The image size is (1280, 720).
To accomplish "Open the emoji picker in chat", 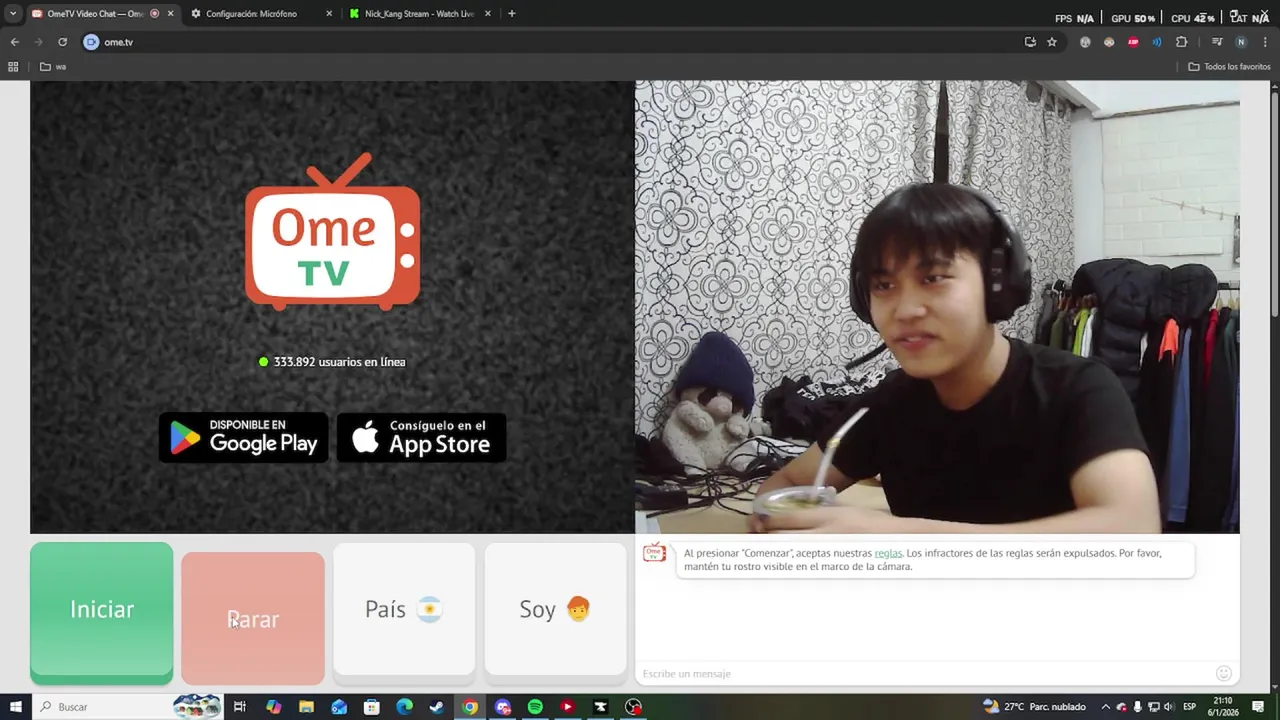I will tap(1223, 673).
